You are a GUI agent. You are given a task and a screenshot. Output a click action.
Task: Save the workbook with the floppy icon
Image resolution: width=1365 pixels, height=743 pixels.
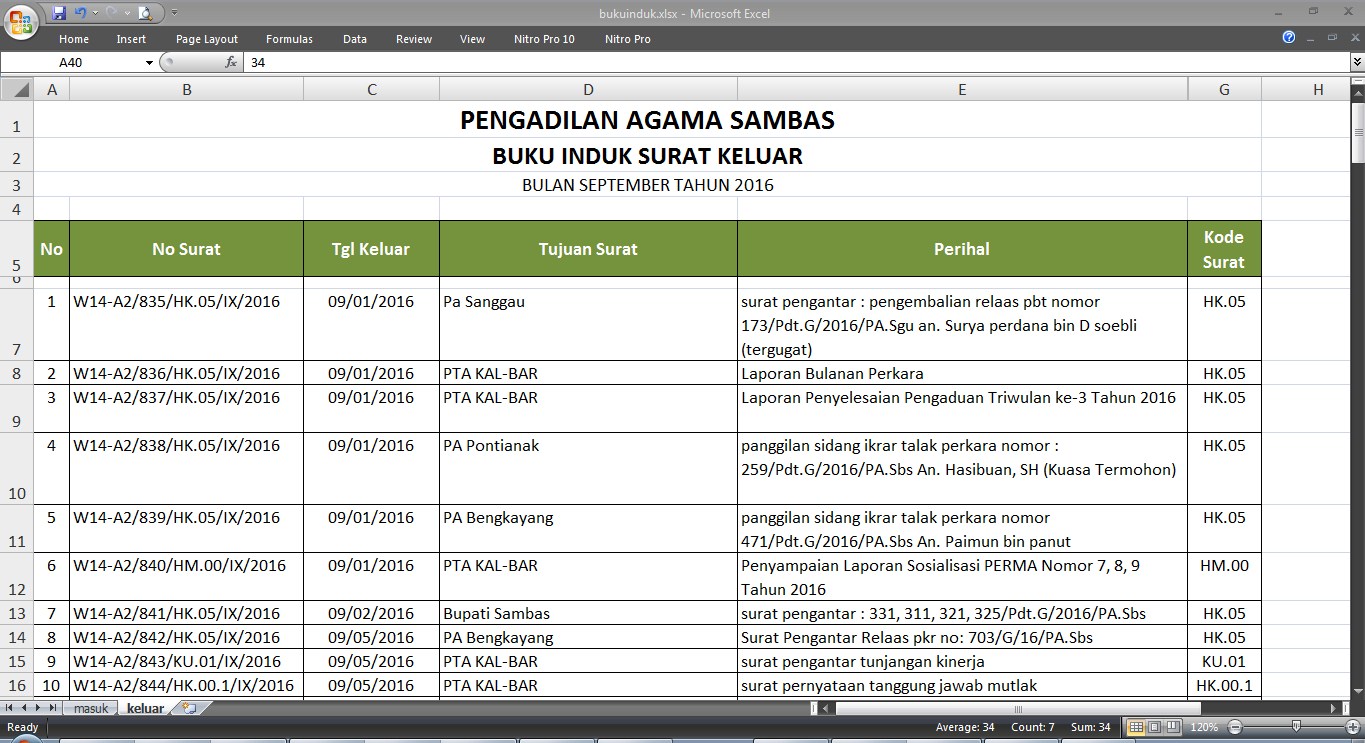(59, 14)
